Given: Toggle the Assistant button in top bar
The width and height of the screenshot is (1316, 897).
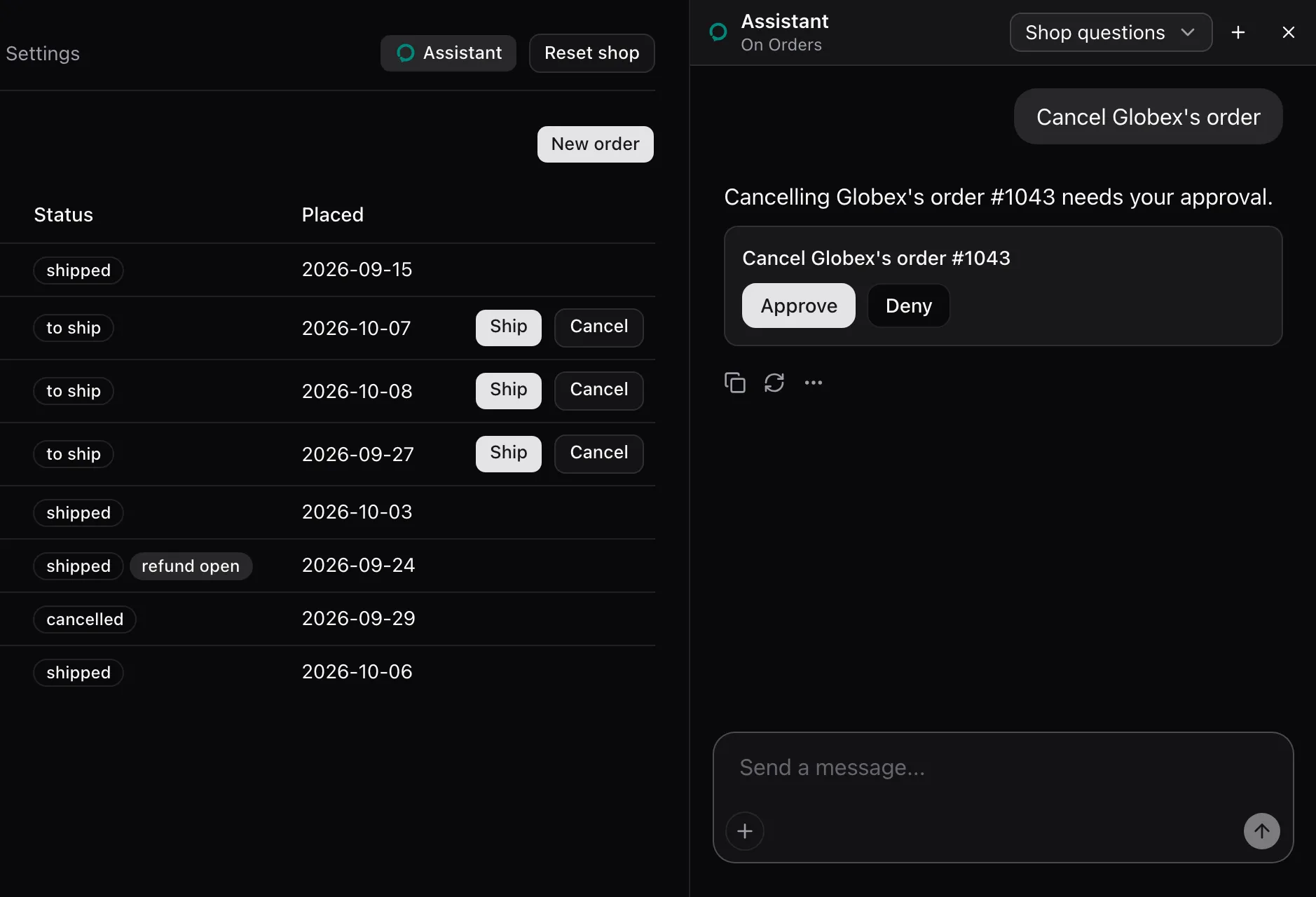Looking at the screenshot, I should (x=448, y=53).
